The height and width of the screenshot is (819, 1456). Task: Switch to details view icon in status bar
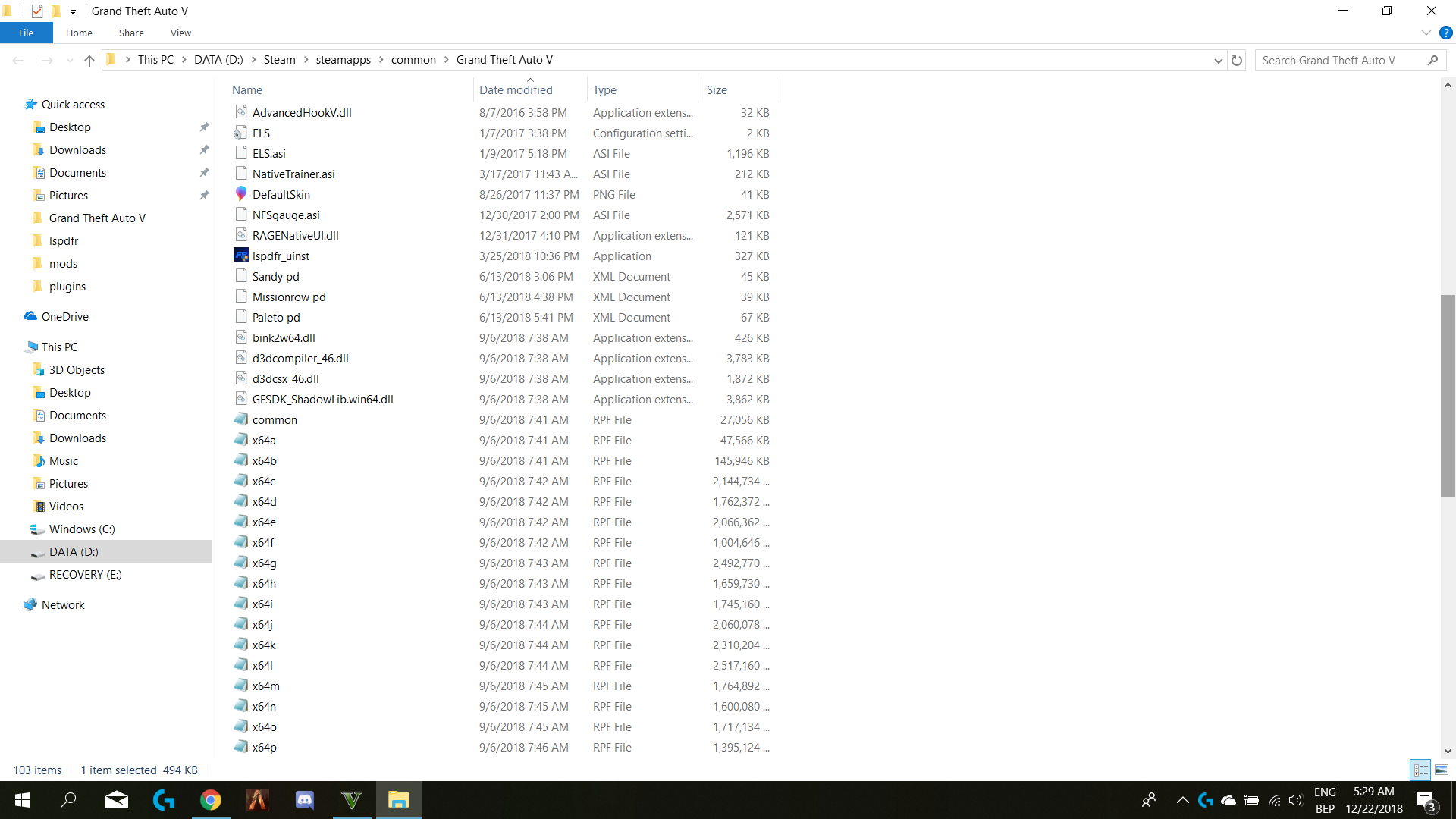tap(1420, 770)
